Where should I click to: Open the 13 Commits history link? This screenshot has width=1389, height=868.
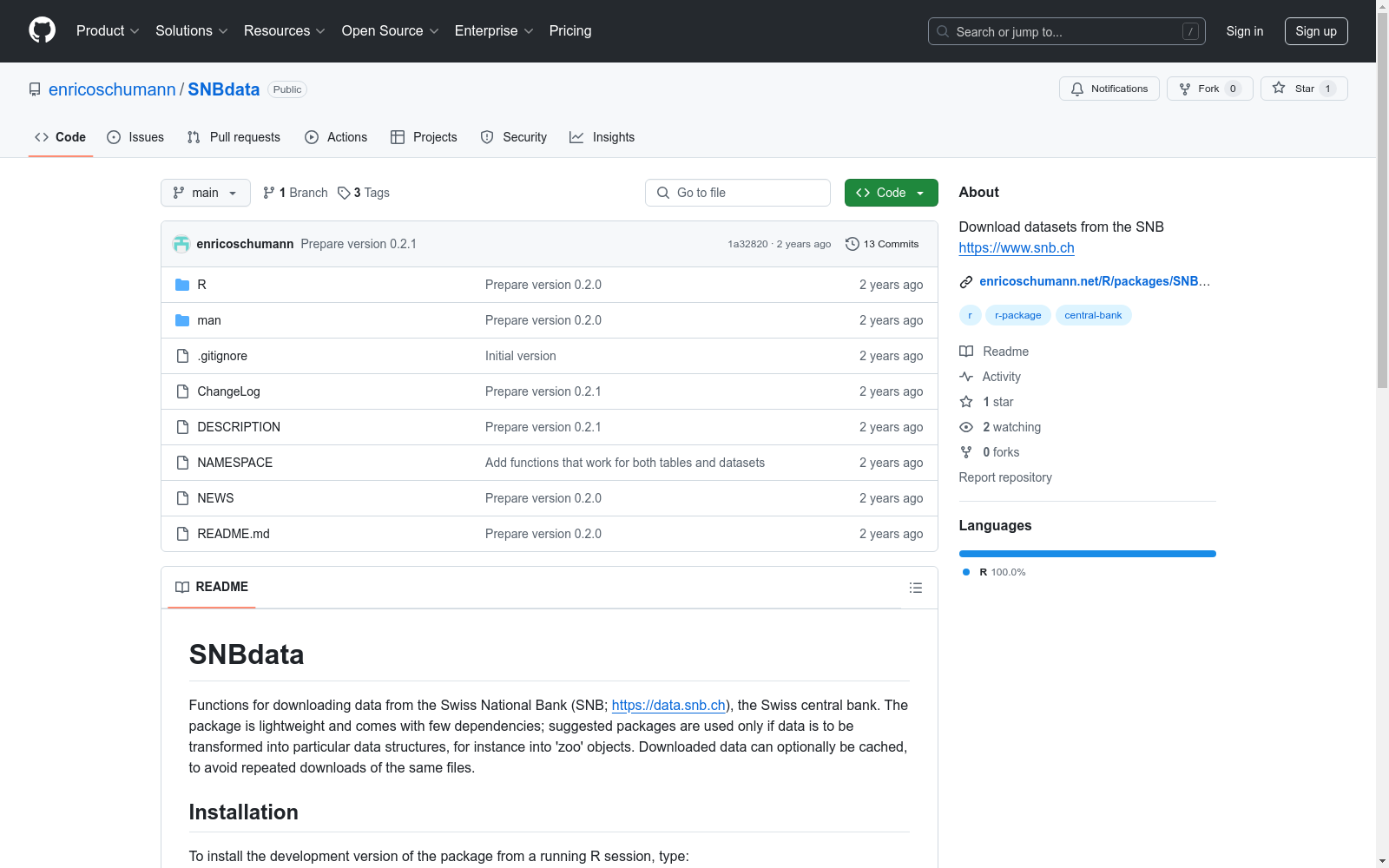click(882, 244)
